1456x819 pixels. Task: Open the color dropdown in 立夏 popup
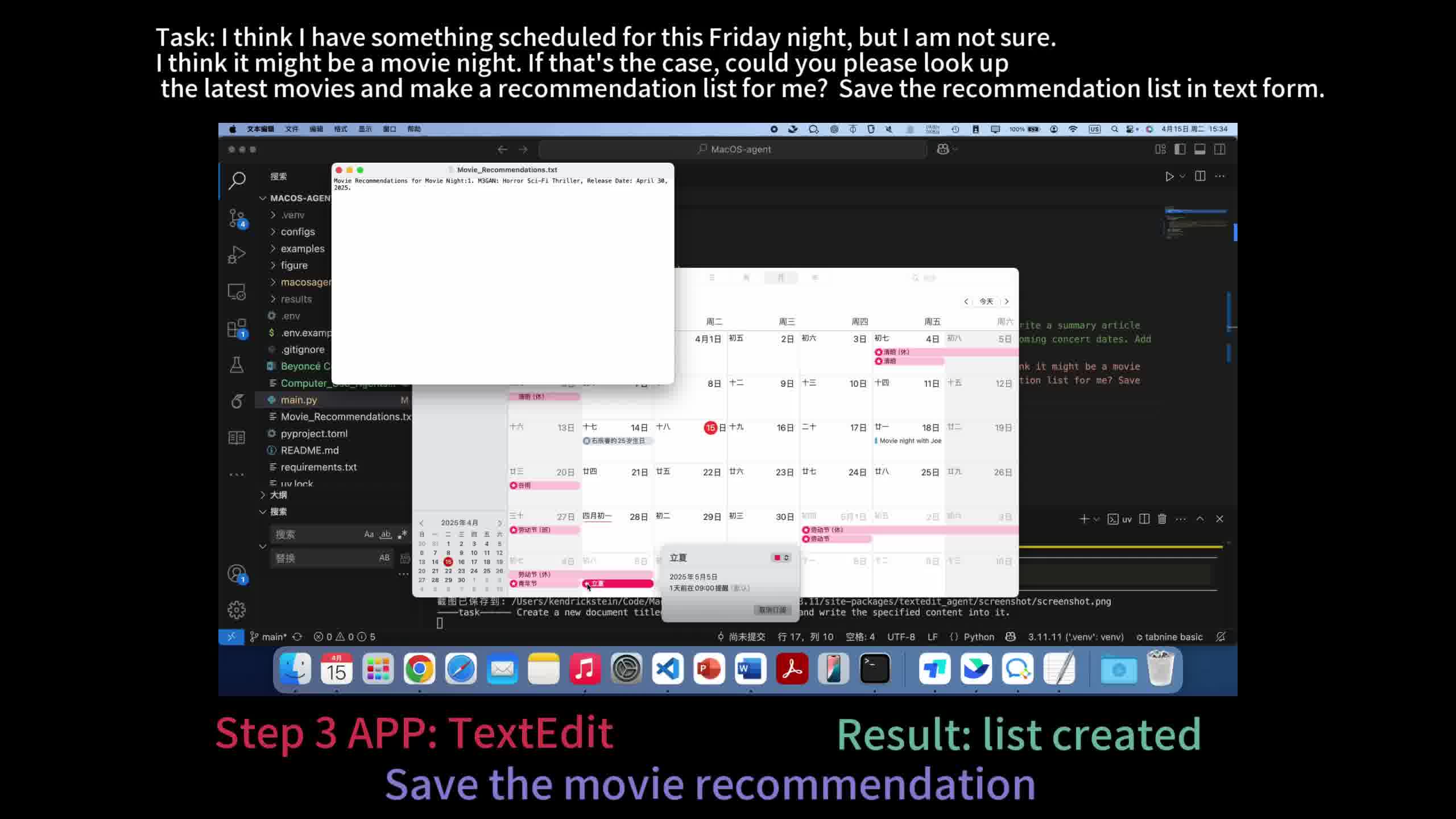782,557
